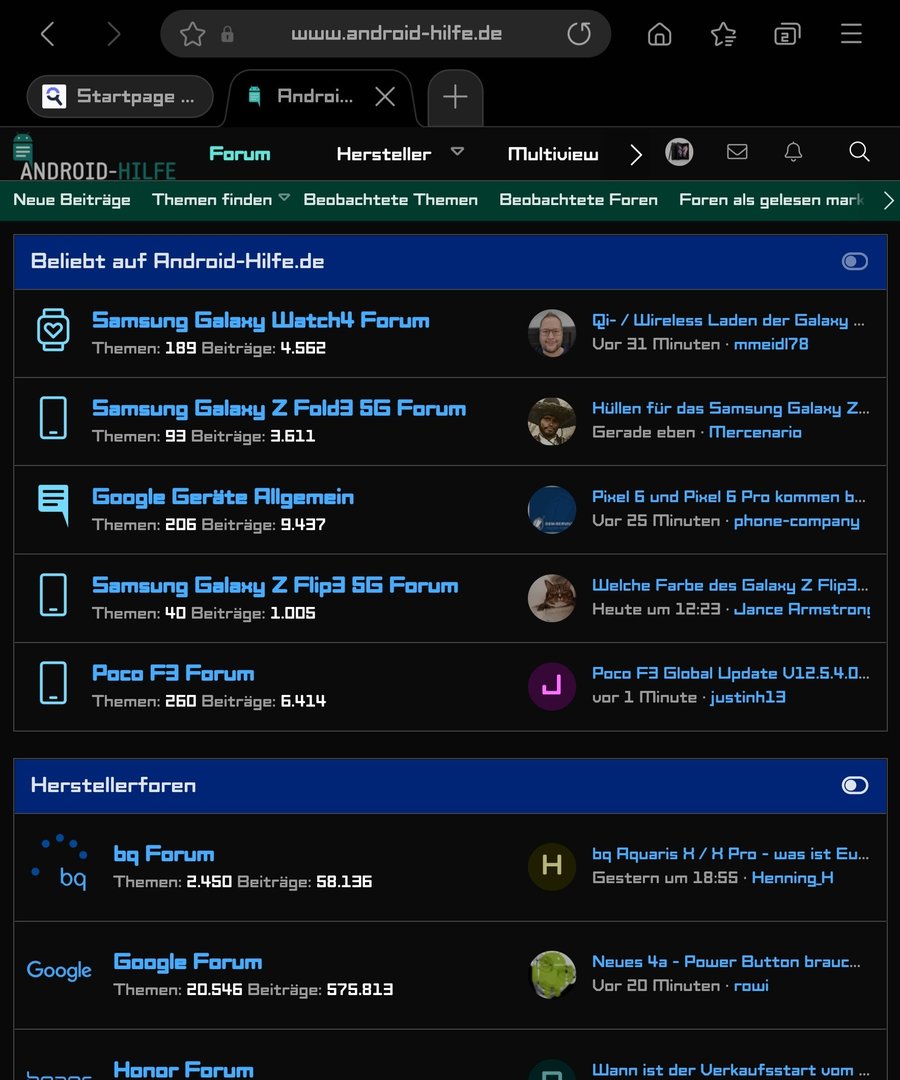The width and height of the screenshot is (900, 1080).
Task: Switch to the Startpage tab
Action: (x=120, y=96)
